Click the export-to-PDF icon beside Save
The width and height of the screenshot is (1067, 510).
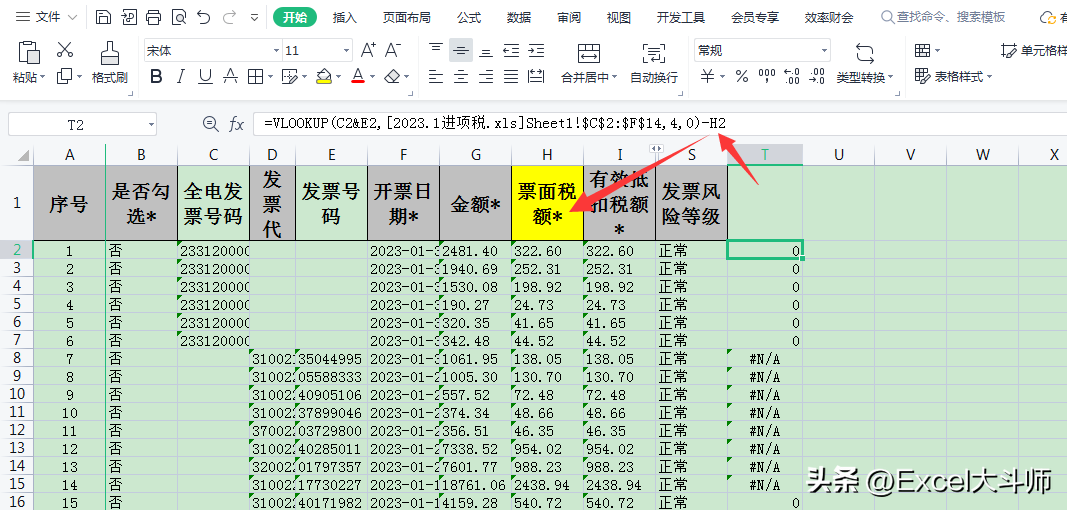[x=129, y=17]
